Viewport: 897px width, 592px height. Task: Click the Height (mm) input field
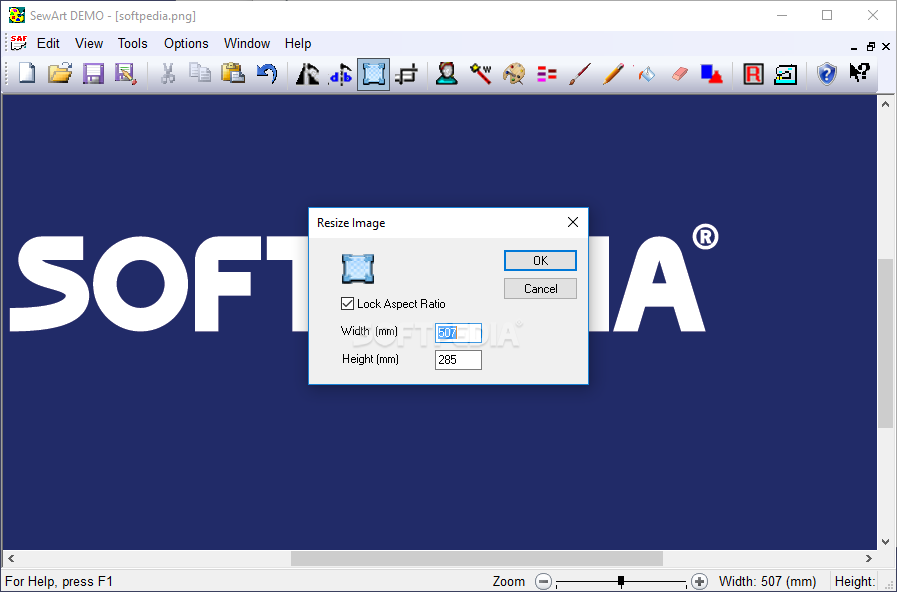[458, 360]
